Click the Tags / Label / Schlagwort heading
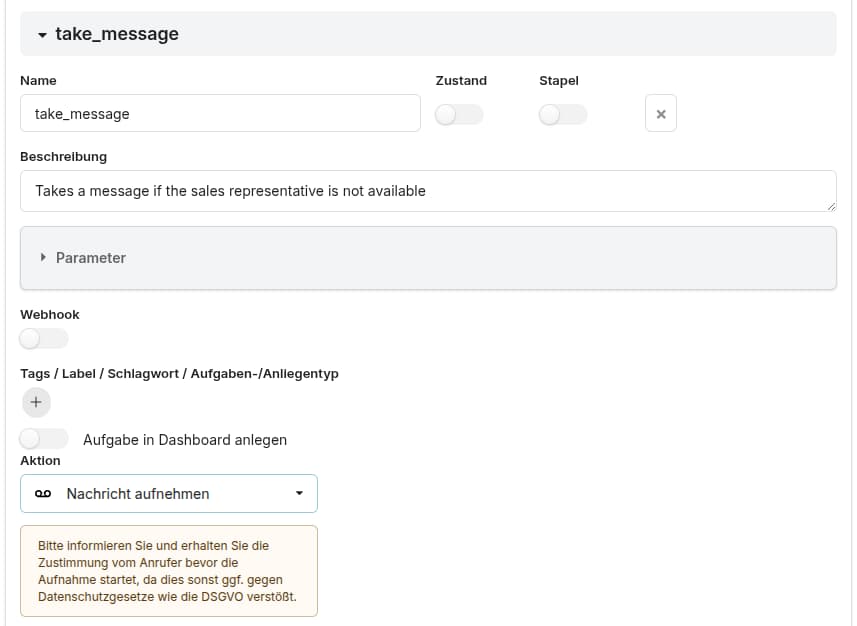857x626 pixels. coord(179,373)
